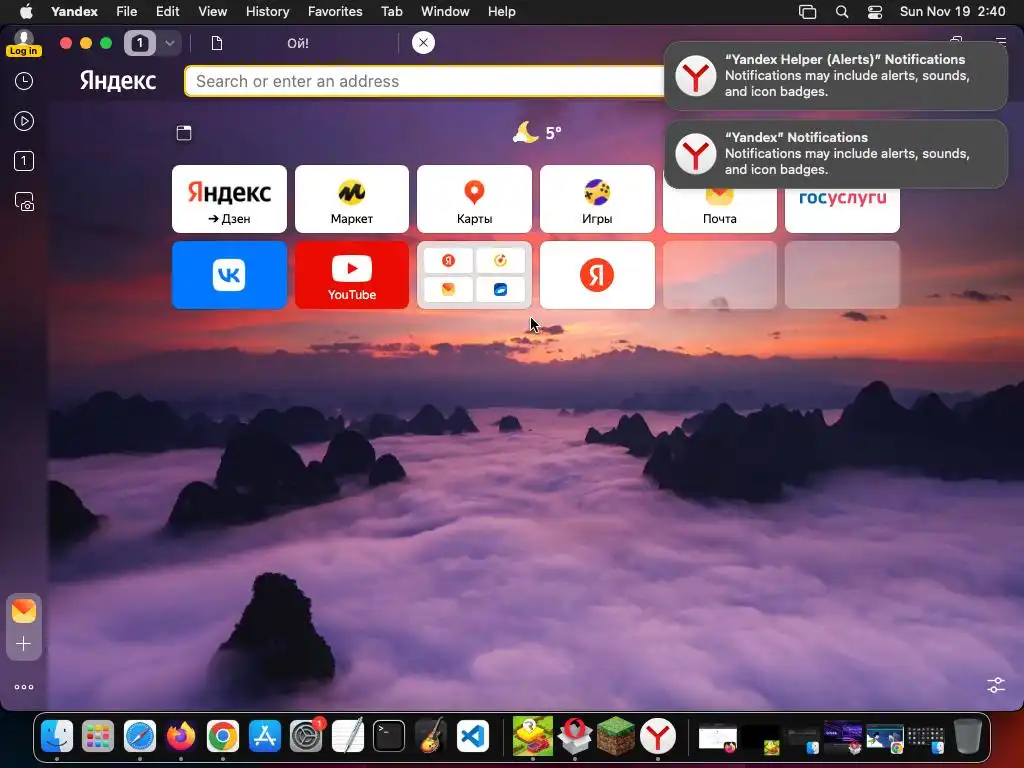Open Firefox from the dock
The height and width of the screenshot is (768, 1024).
point(181,737)
